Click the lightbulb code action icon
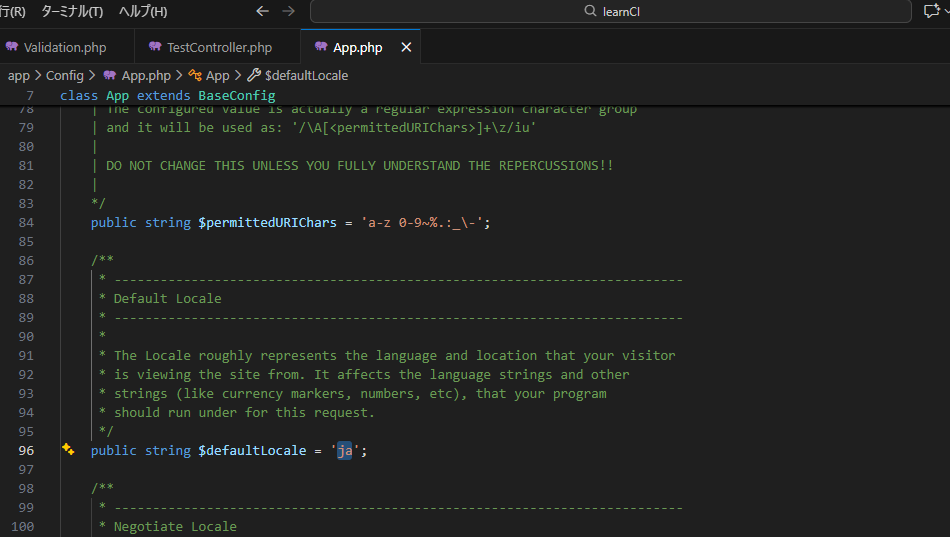The width and height of the screenshot is (950, 537). click(x=68, y=450)
